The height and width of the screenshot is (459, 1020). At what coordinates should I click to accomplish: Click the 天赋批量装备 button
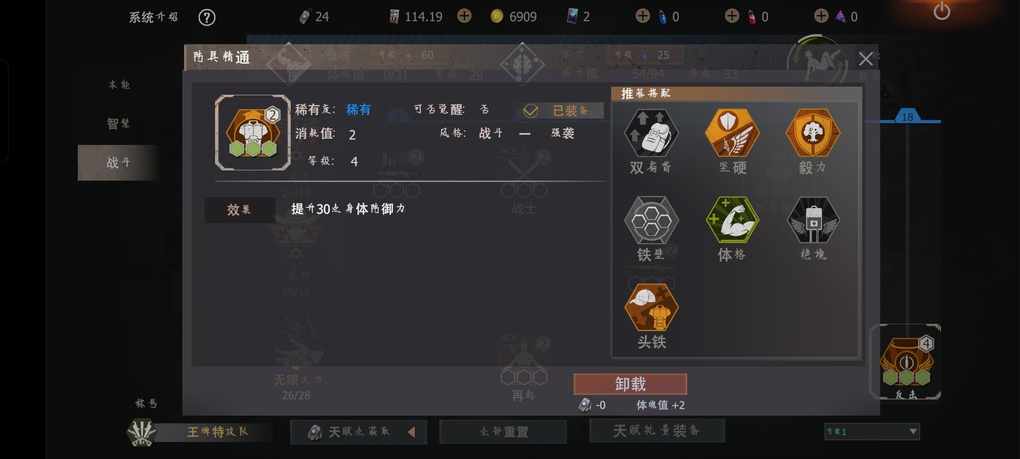(x=657, y=431)
